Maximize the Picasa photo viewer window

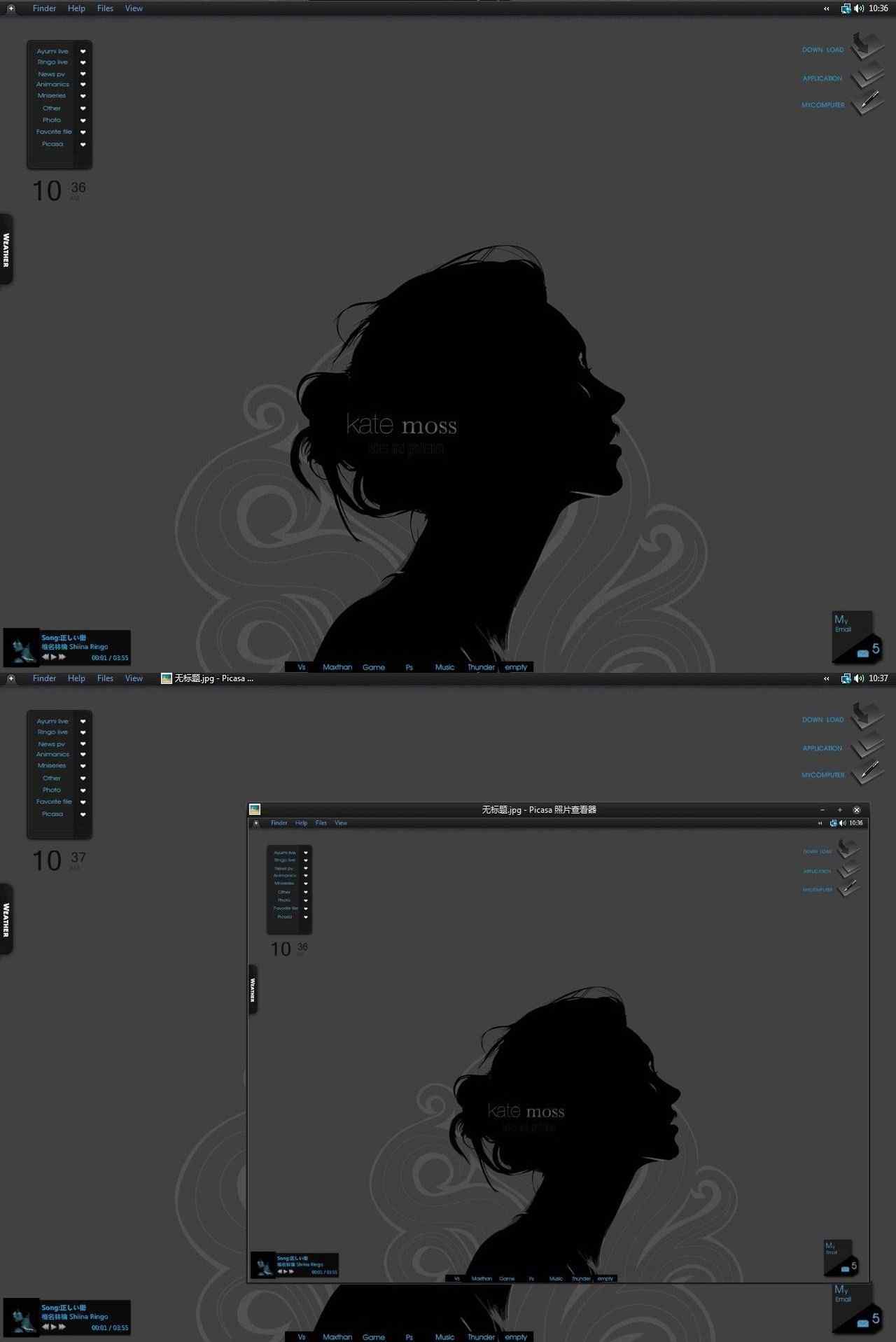tap(840, 810)
